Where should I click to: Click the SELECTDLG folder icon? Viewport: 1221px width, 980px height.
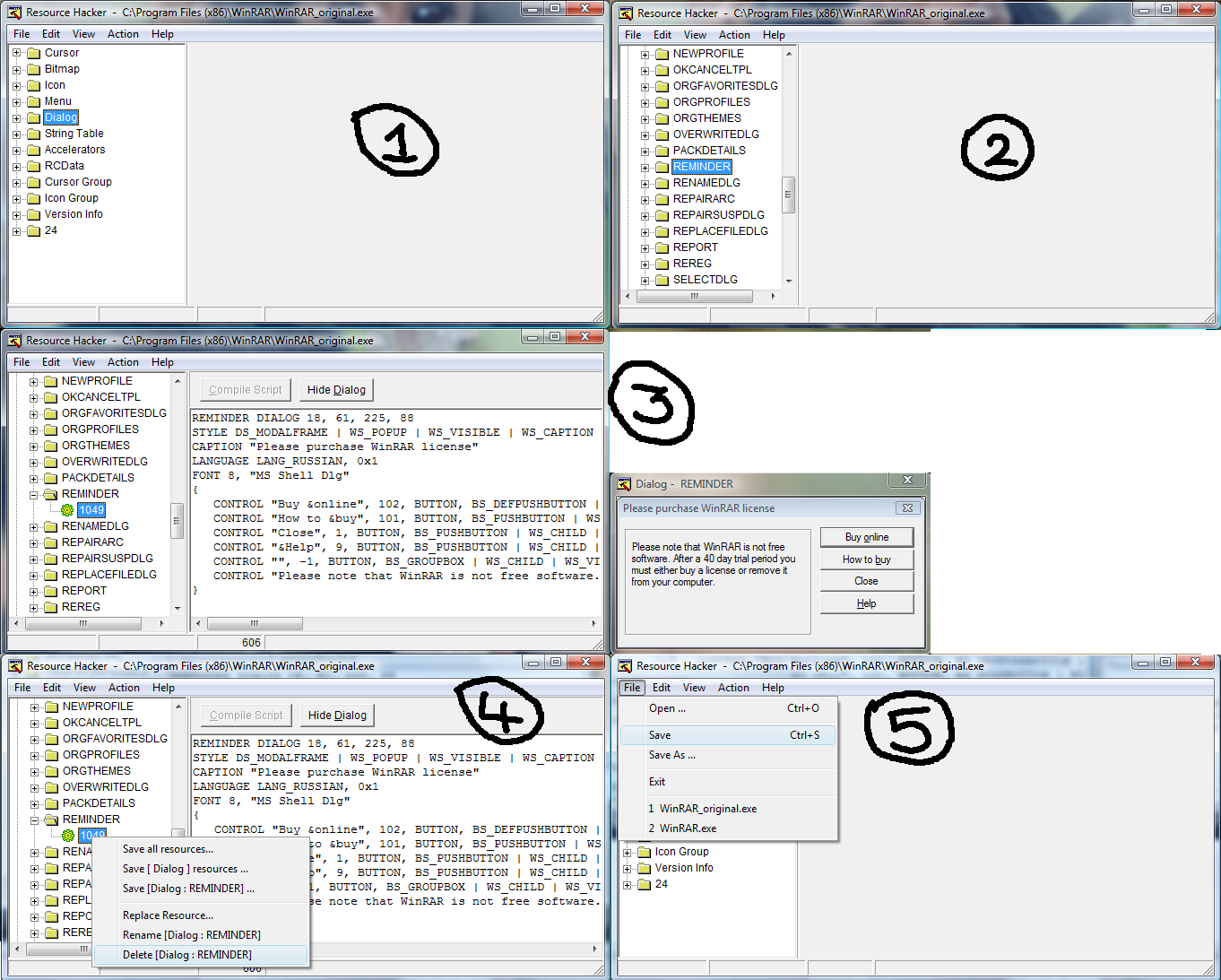(662, 280)
